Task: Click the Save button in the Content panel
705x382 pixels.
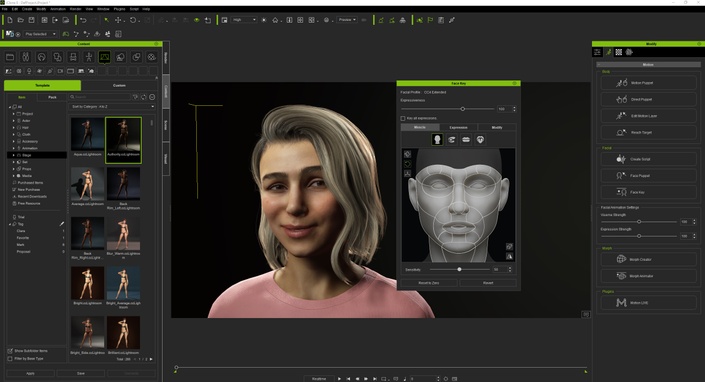Action: (80, 373)
